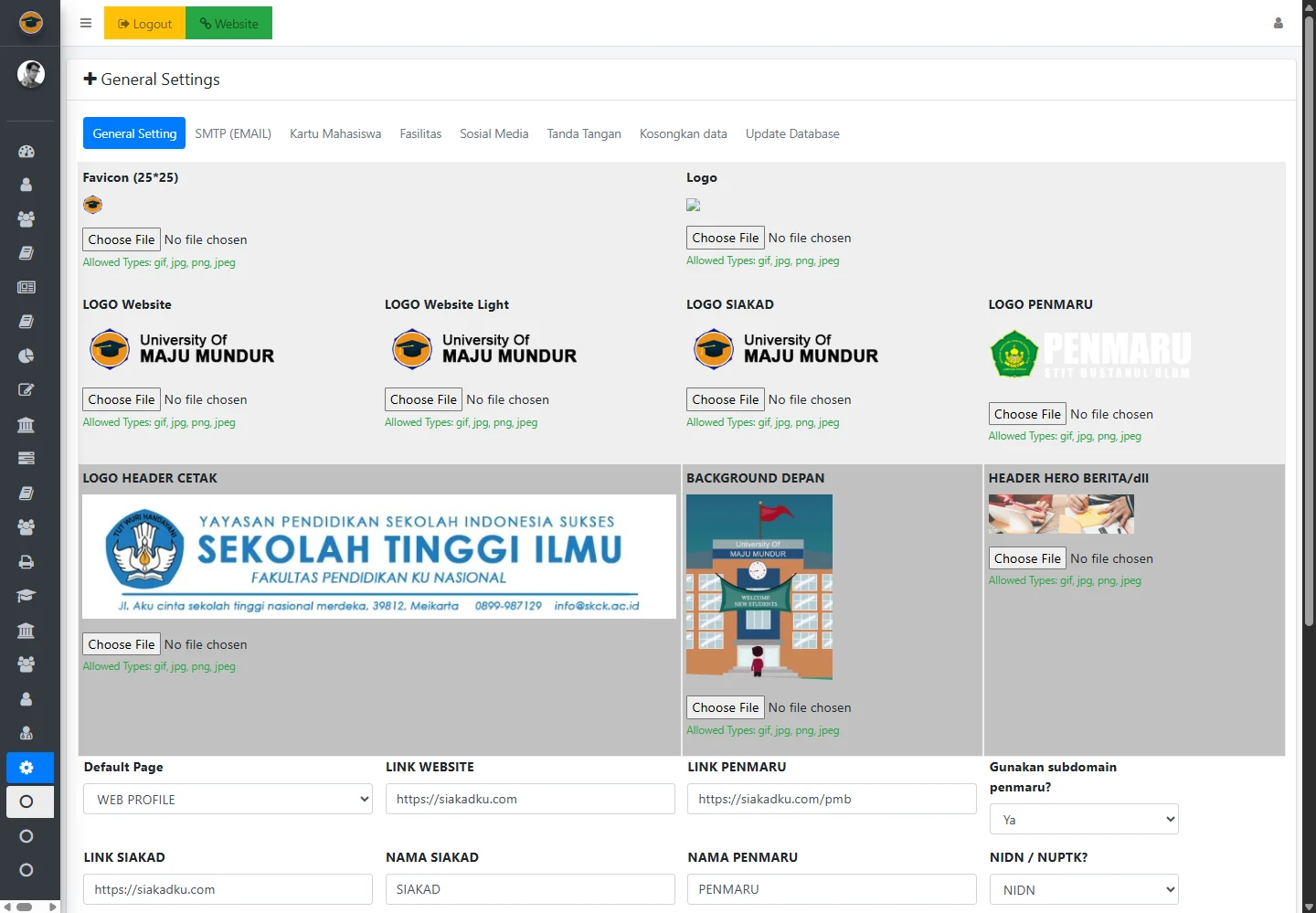Open the Kartu Mahasiswa tab
1316x913 pixels.
point(335,133)
